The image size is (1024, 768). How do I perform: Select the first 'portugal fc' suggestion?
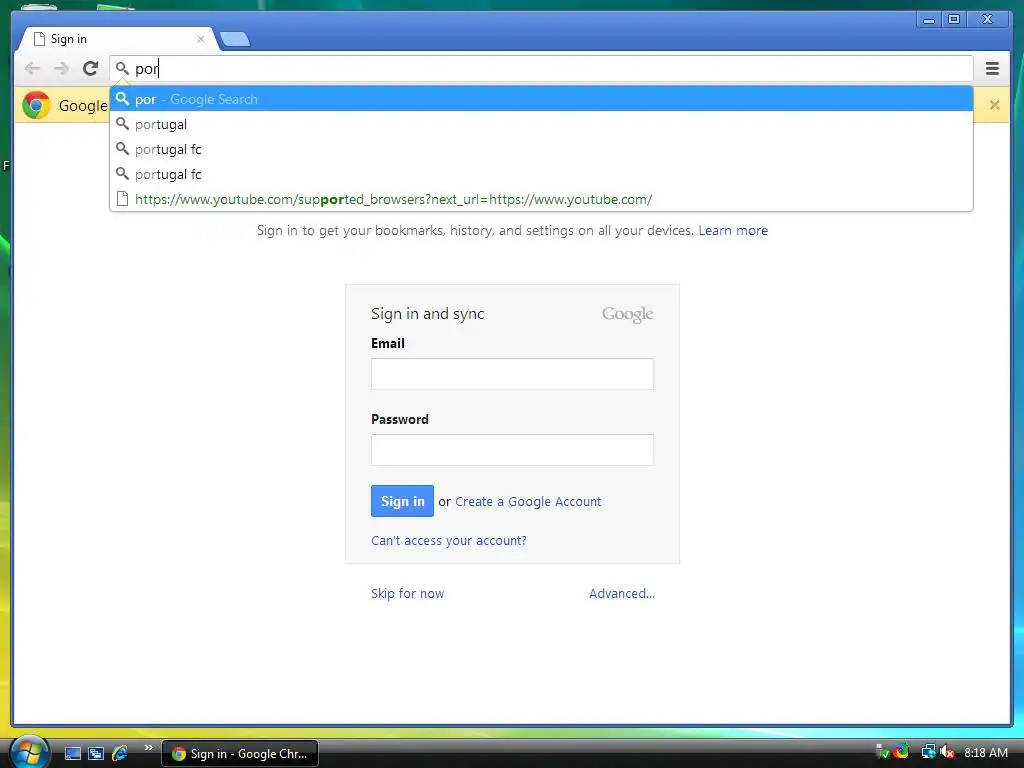[x=541, y=150]
